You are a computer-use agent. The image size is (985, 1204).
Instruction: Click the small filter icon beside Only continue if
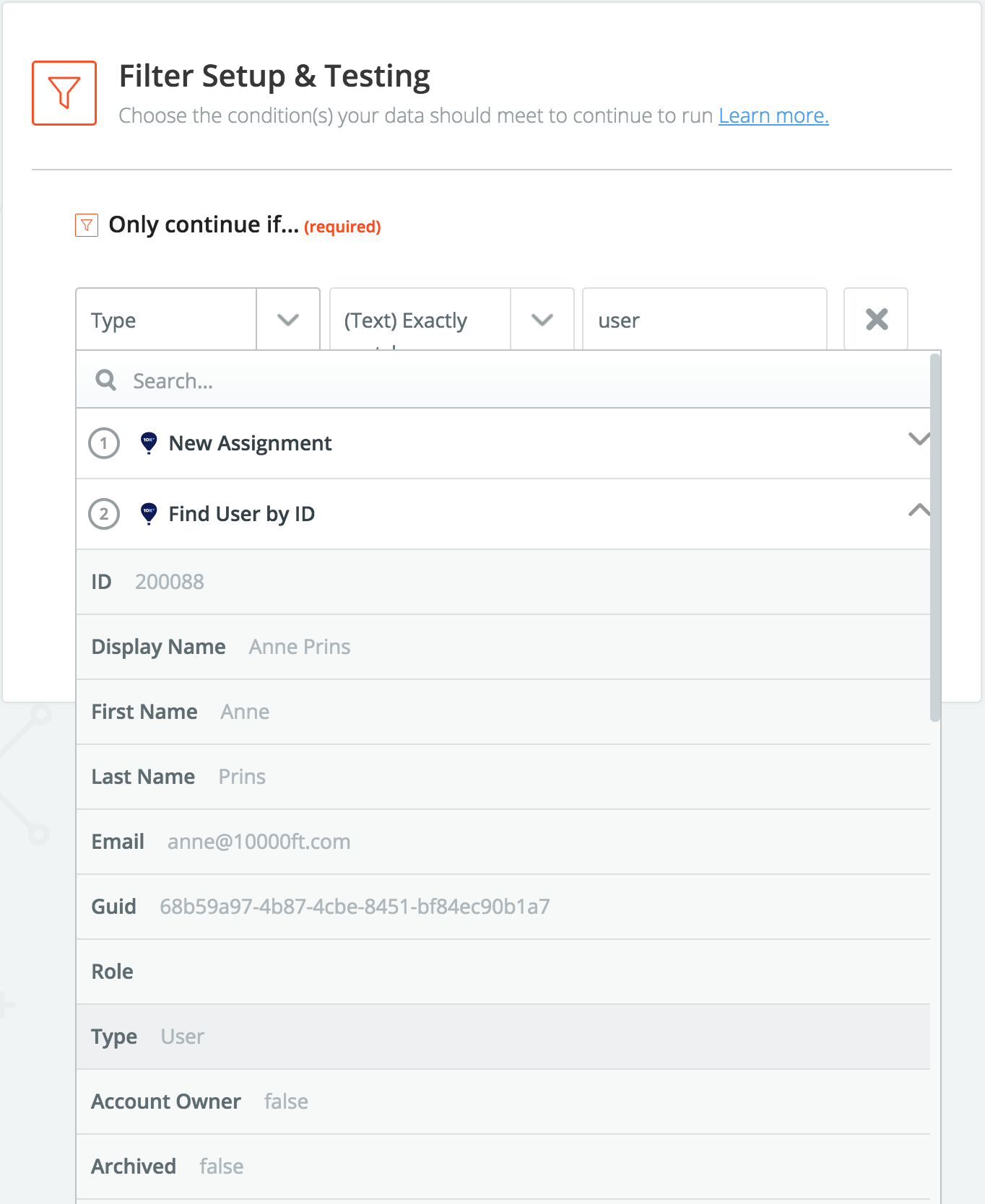[87, 225]
